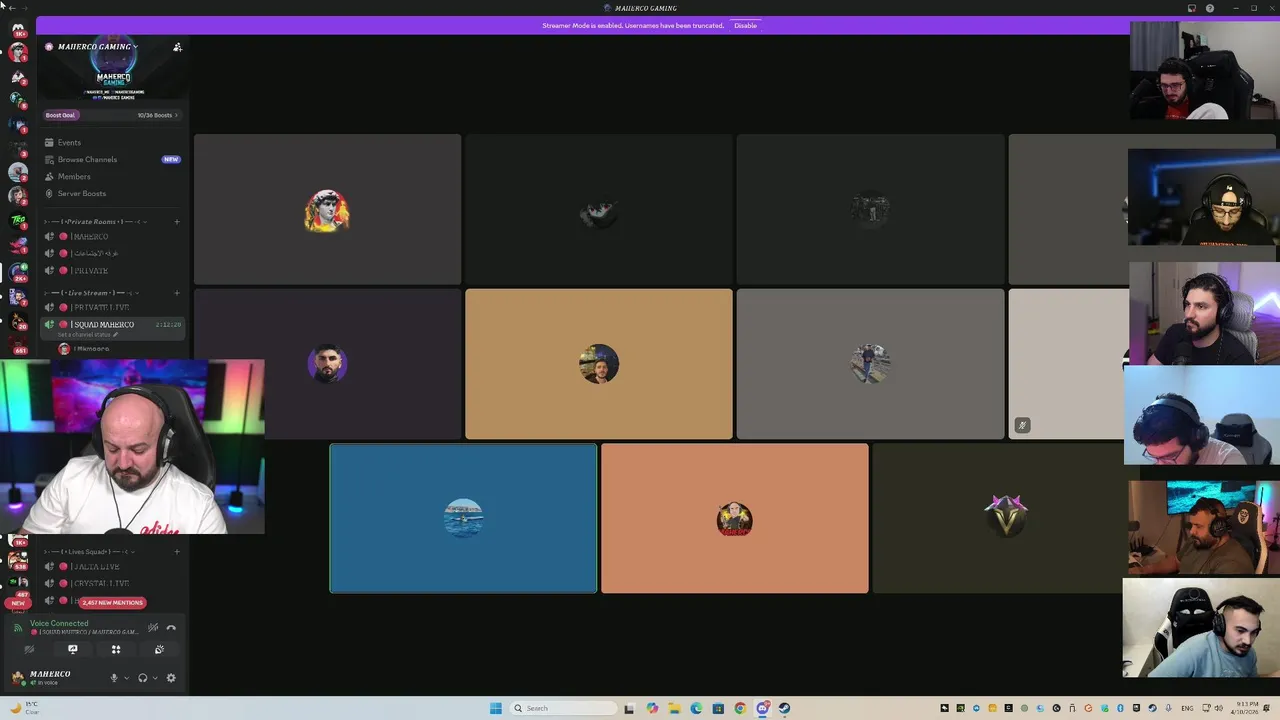The height and width of the screenshot is (720, 1280).
Task: Click the taskbar Search box
Action: click(563, 708)
